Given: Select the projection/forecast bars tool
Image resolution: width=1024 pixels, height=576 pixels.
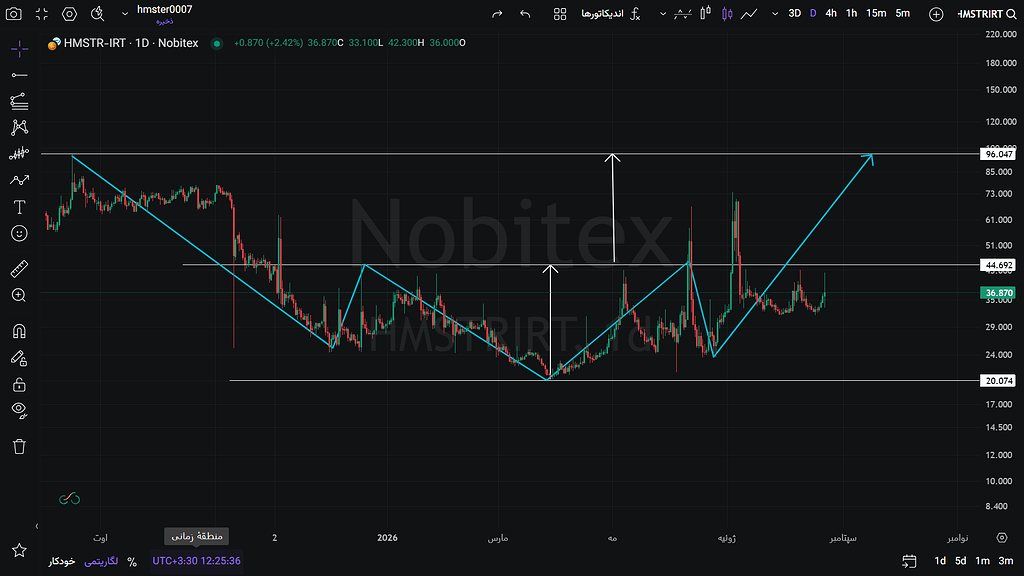Looking at the screenshot, I should [x=20, y=153].
